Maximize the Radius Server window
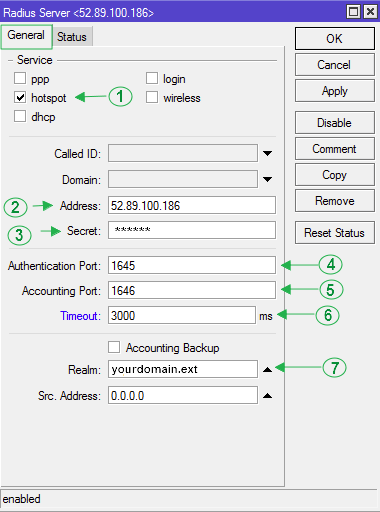380x512 pixels. click(x=353, y=12)
